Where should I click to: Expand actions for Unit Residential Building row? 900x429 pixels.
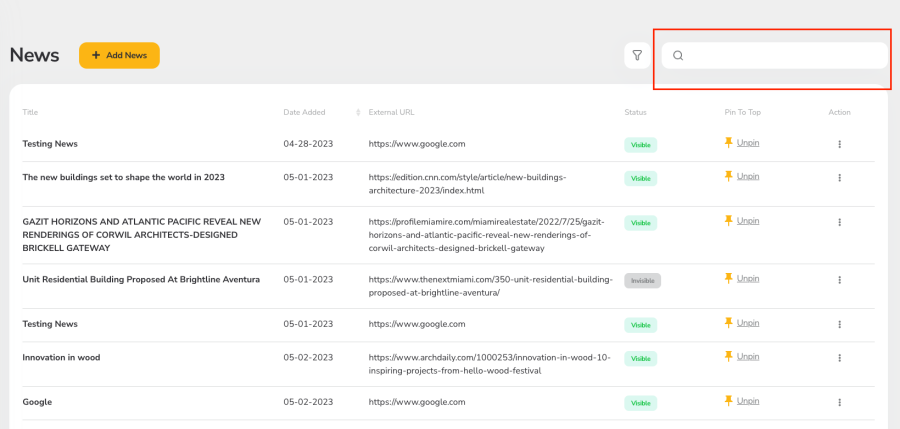(839, 280)
